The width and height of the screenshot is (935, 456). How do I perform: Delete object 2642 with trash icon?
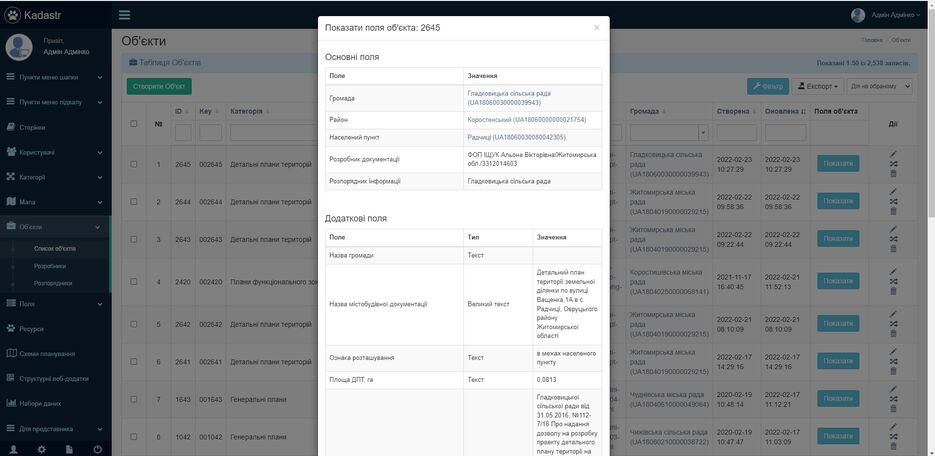pyautogui.click(x=893, y=333)
